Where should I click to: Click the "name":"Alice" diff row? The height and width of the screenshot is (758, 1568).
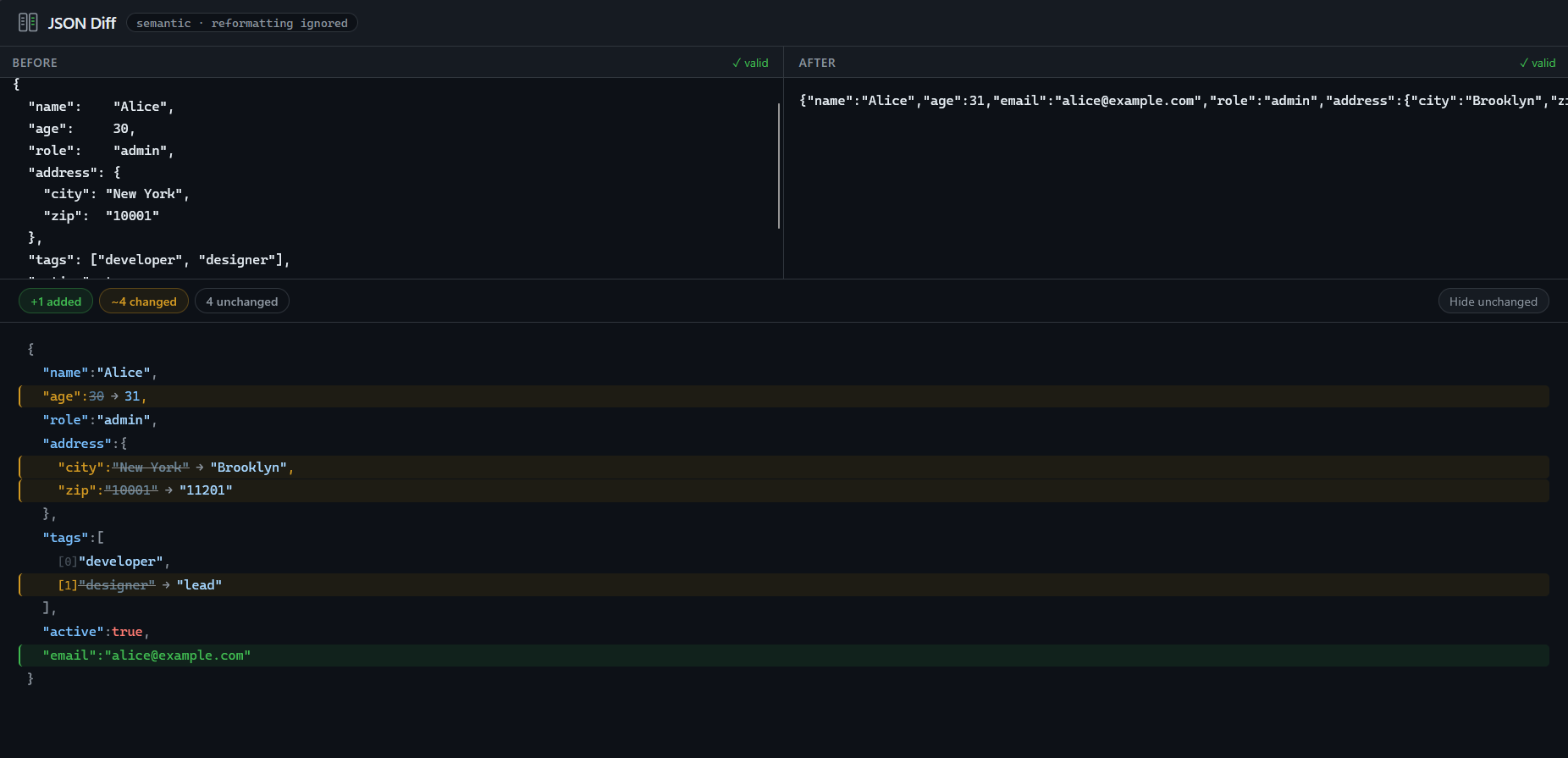pyautogui.click(x=784, y=373)
